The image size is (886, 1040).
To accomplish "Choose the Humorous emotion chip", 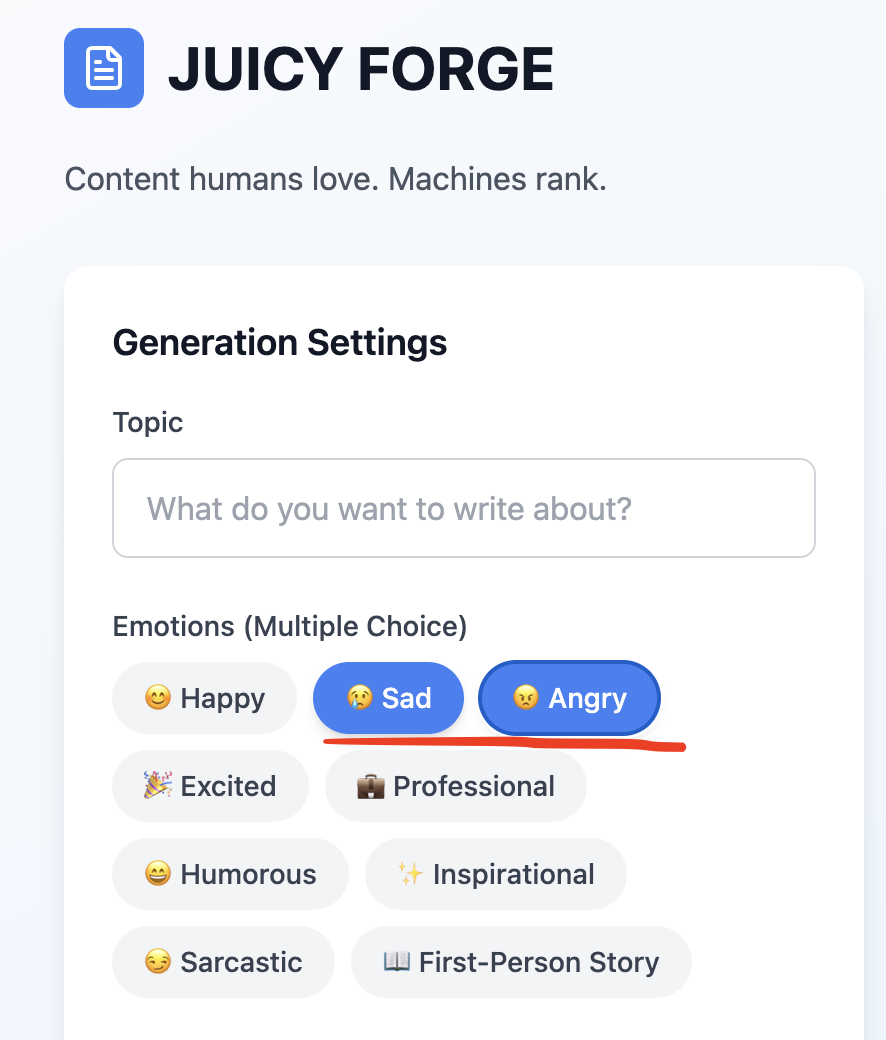I will pyautogui.click(x=230, y=874).
